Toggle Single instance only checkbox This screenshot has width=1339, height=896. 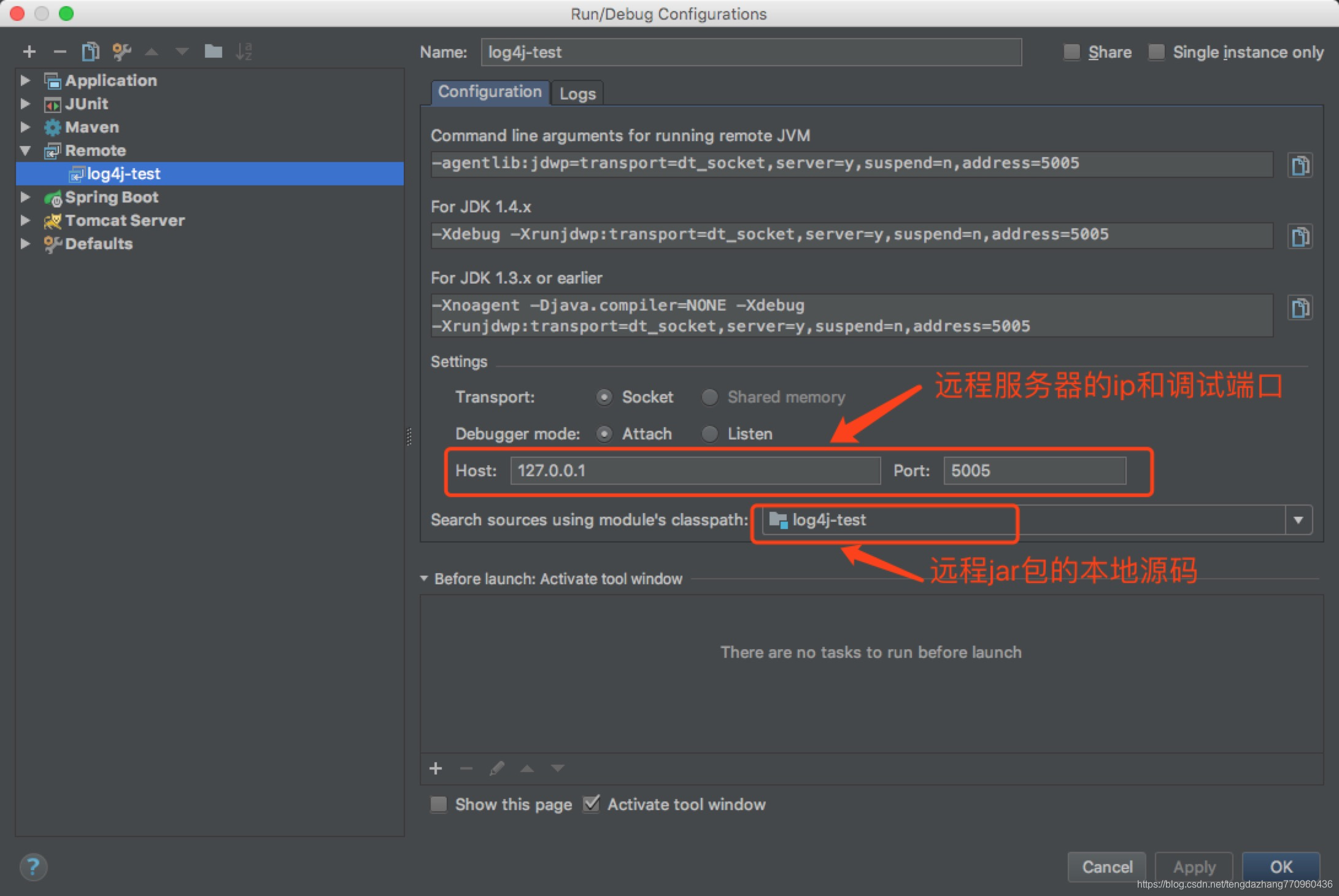(1156, 52)
